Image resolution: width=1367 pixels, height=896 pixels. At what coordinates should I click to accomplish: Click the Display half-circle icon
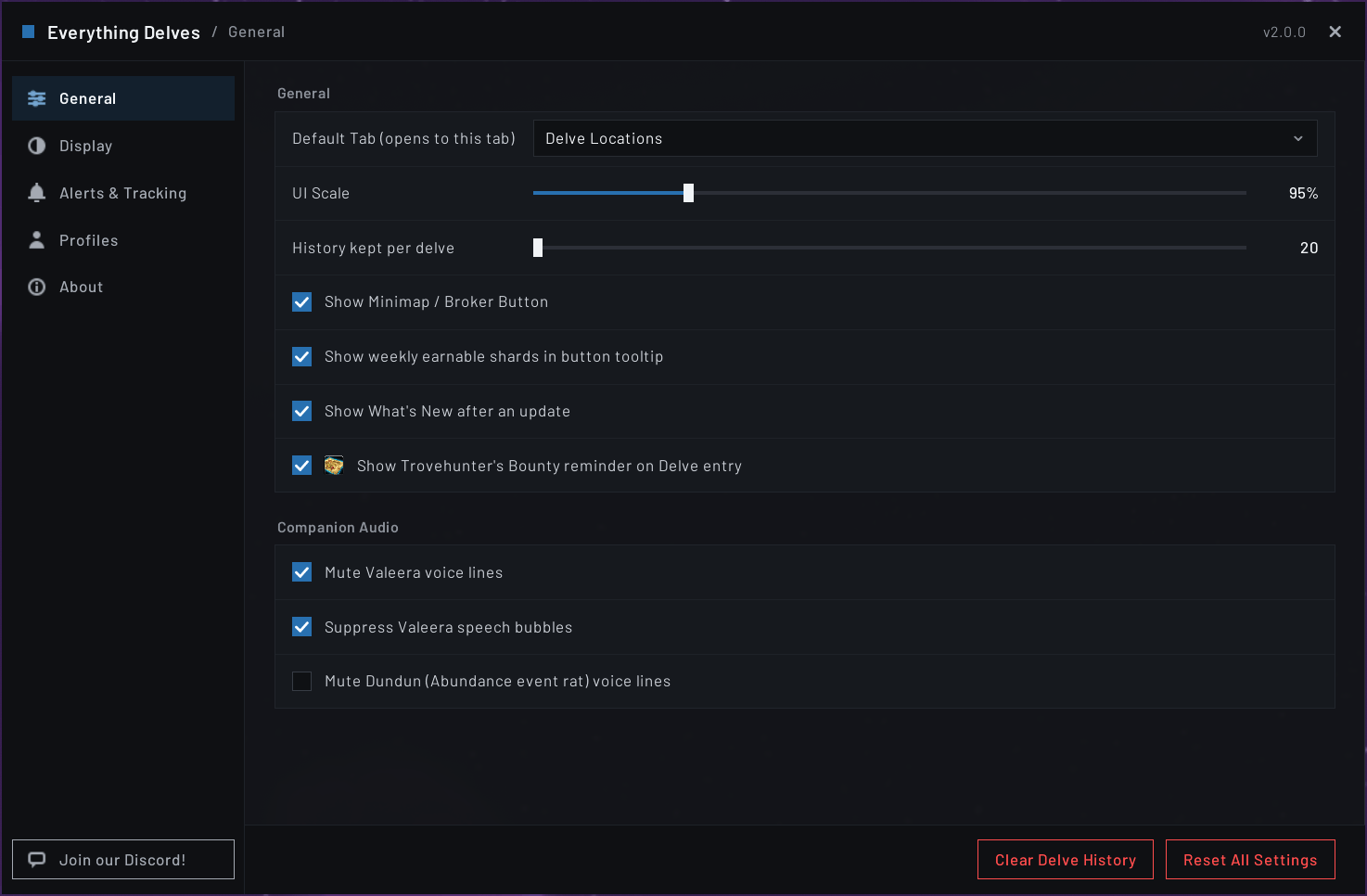click(37, 146)
